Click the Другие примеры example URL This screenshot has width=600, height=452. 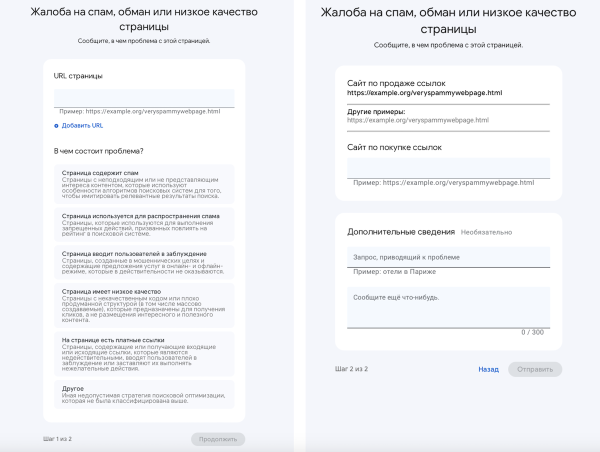click(x=418, y=120)
